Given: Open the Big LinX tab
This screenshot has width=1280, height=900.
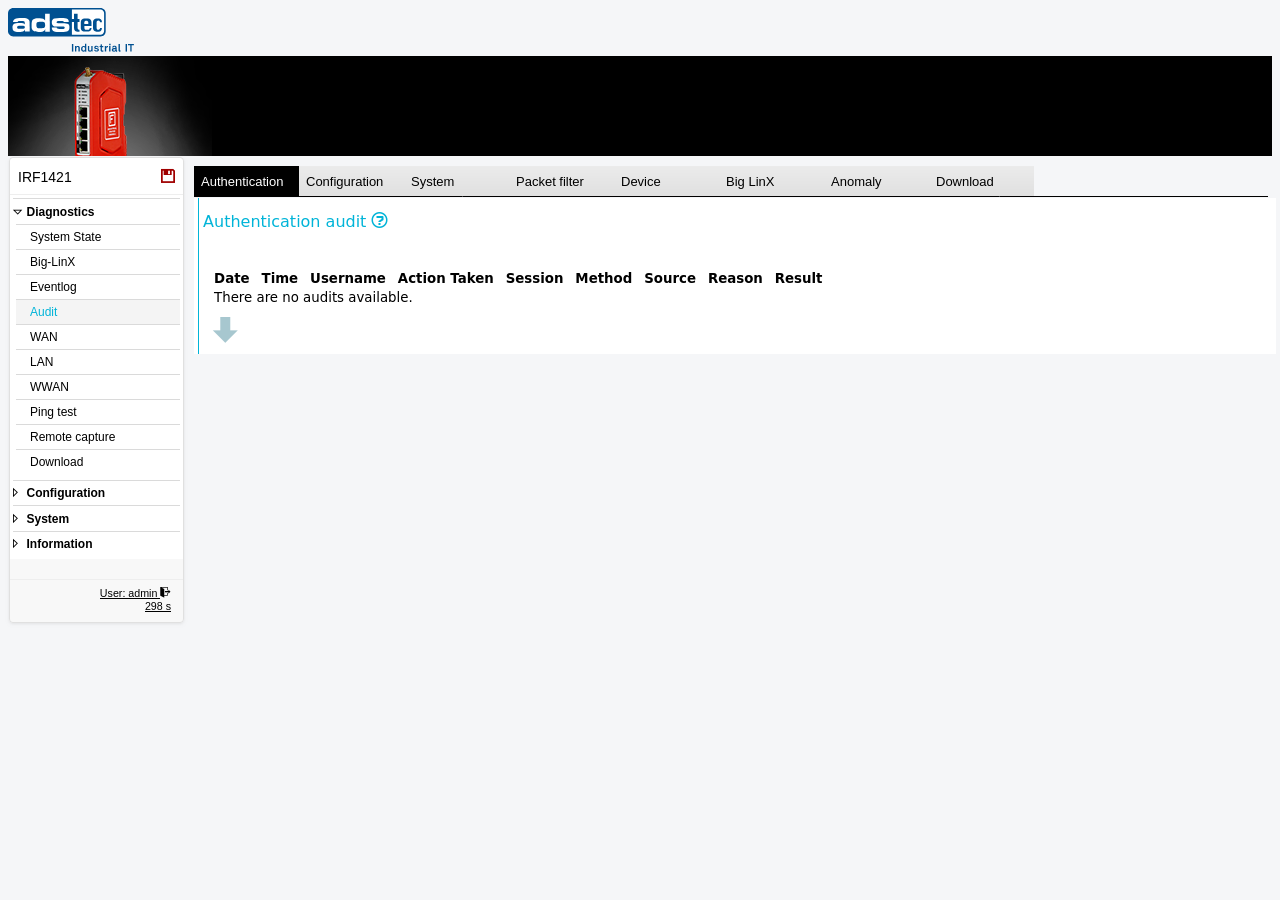Looking at the screenshot, I should click(771, 181).
